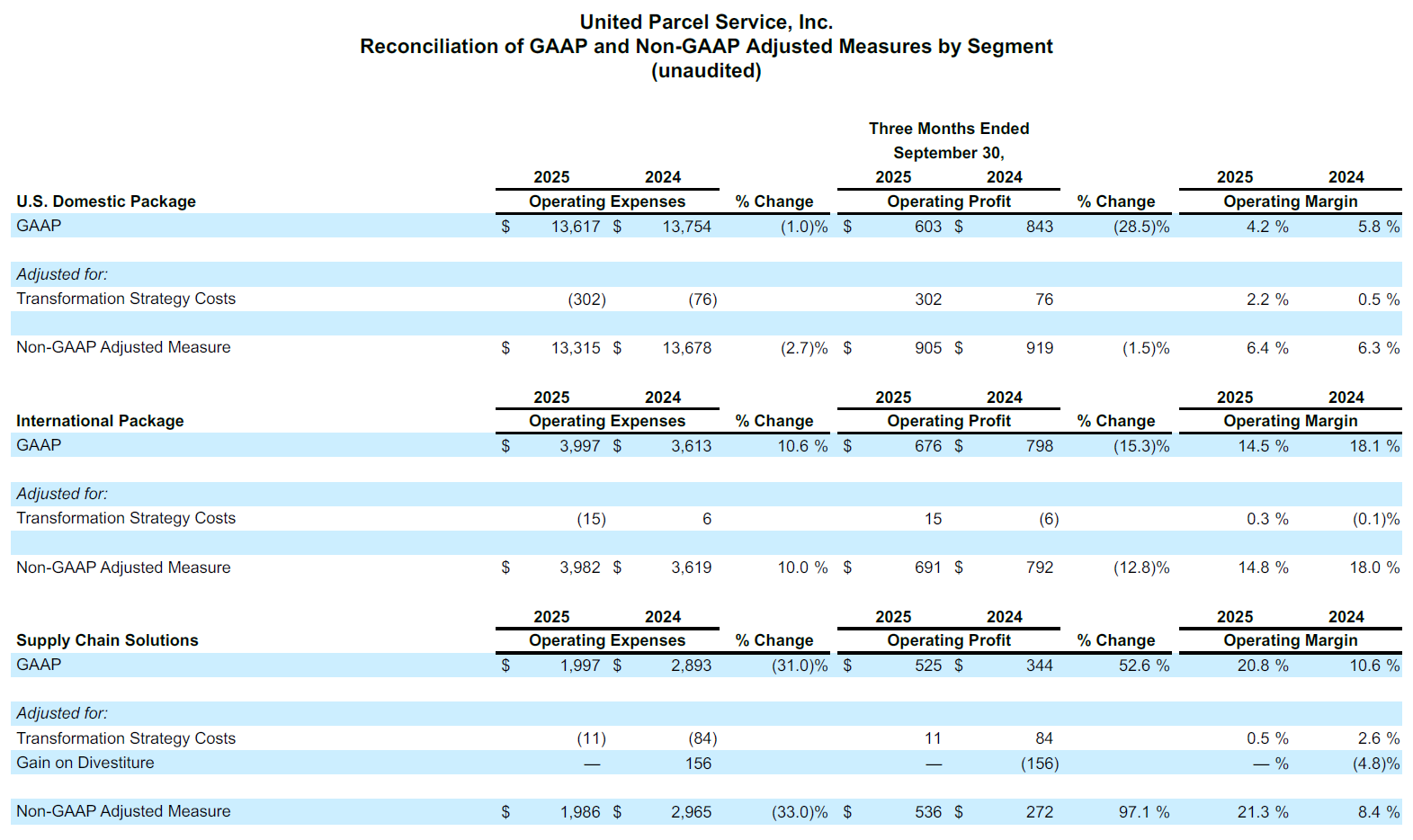Click the (unaudited) subtitle text
Image resolution: width=1413 pixels, height=840 pixels.
pos(706,70)
